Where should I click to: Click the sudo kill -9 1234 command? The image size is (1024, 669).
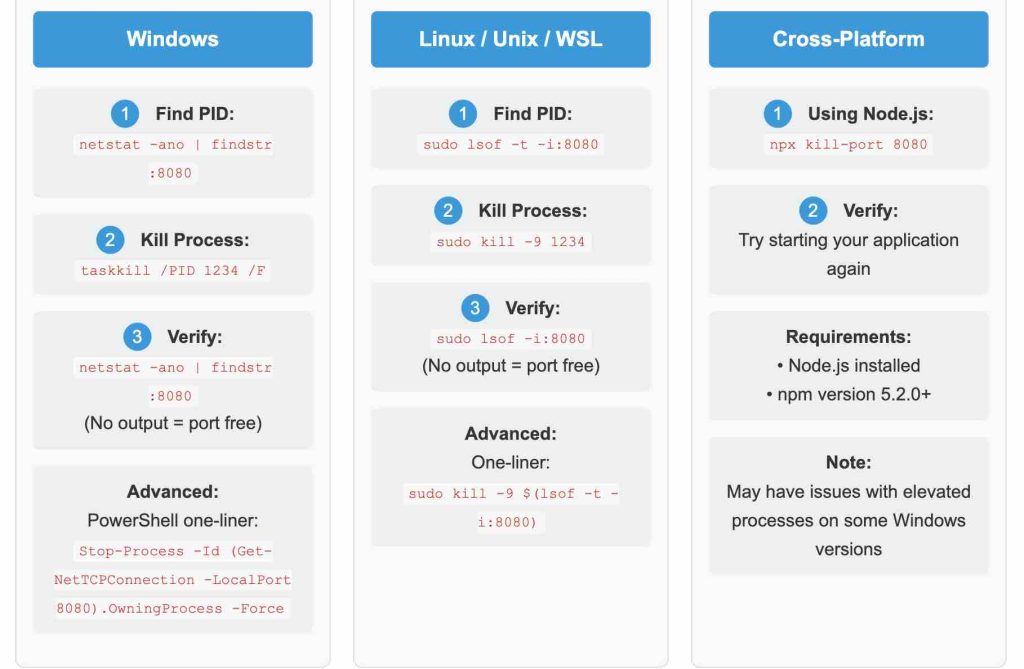tap(510, 242)
